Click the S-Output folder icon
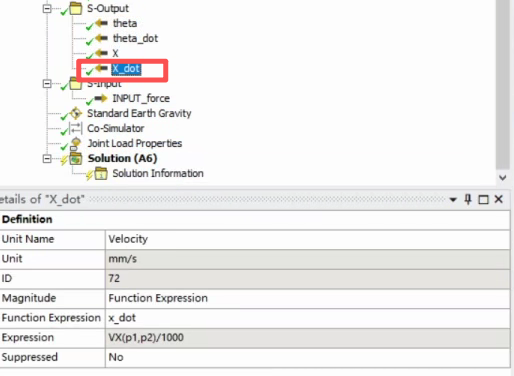The image size is (514, 376). 76,8
